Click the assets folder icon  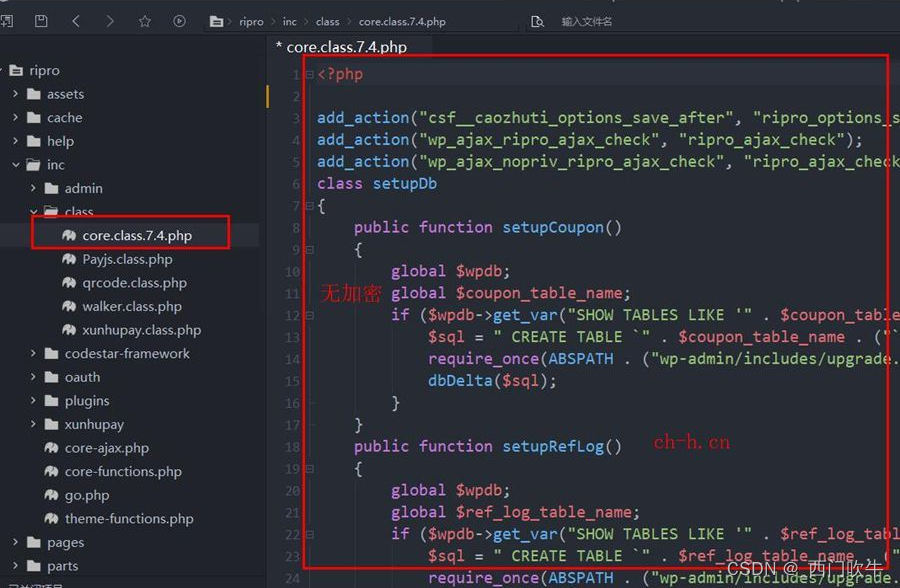pyautogui.click(x=34, y=94)
